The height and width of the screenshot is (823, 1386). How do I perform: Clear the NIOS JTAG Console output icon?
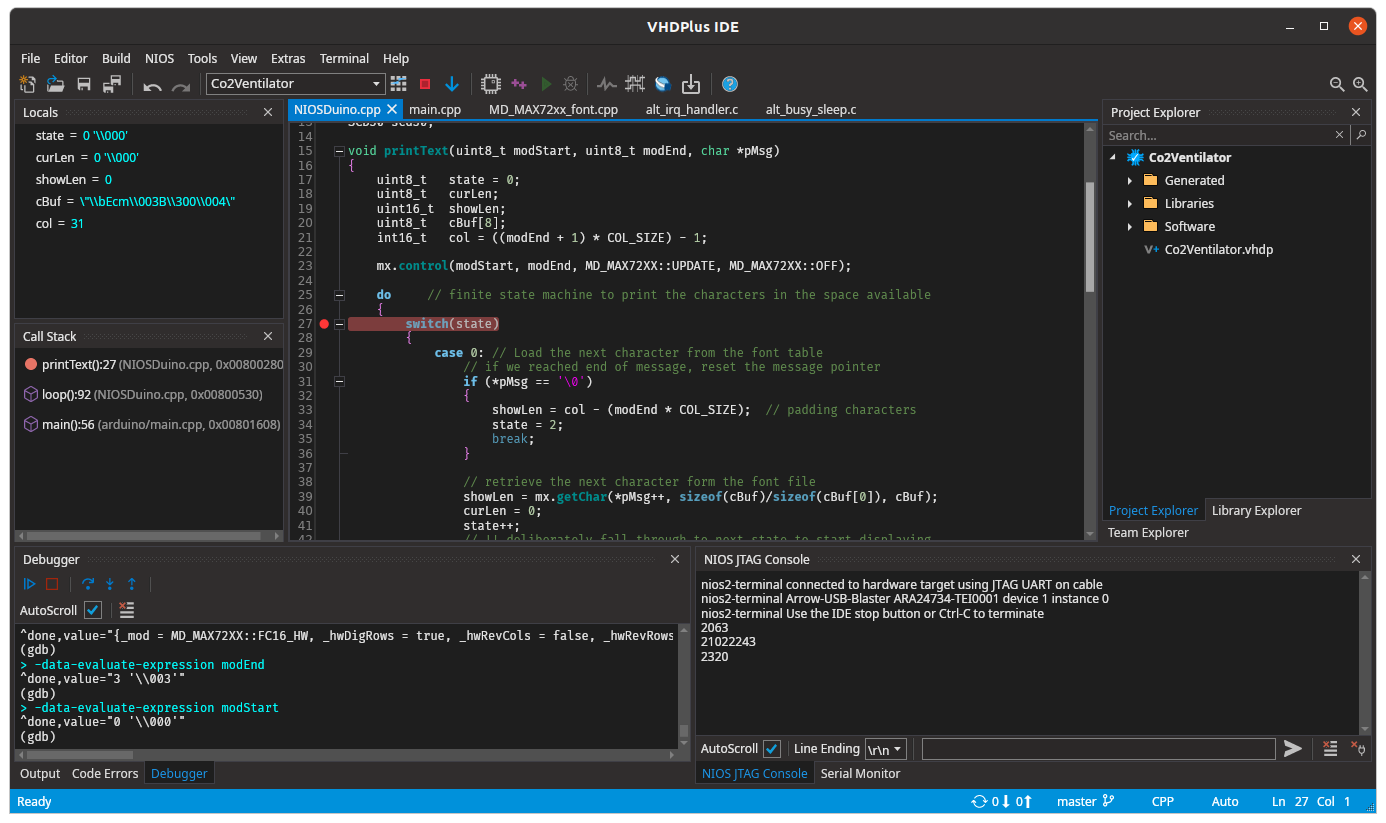click(x=1330, y=748)
